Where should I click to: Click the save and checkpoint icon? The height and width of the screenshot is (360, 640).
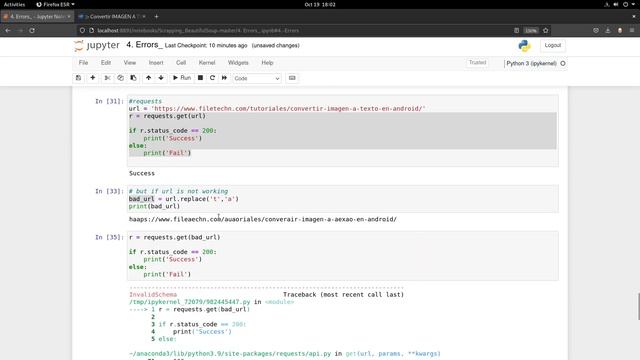(78, 78)
